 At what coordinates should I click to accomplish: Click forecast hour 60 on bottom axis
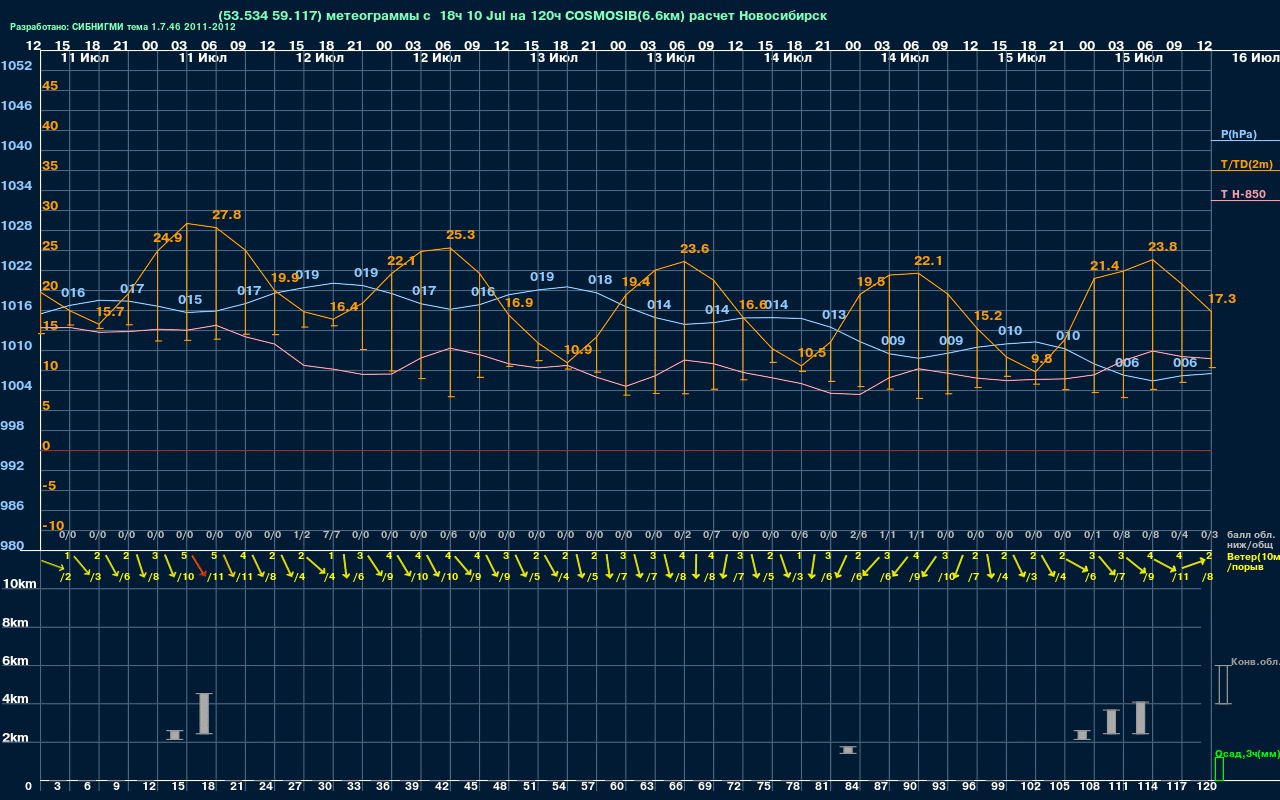tap(617, 787)
